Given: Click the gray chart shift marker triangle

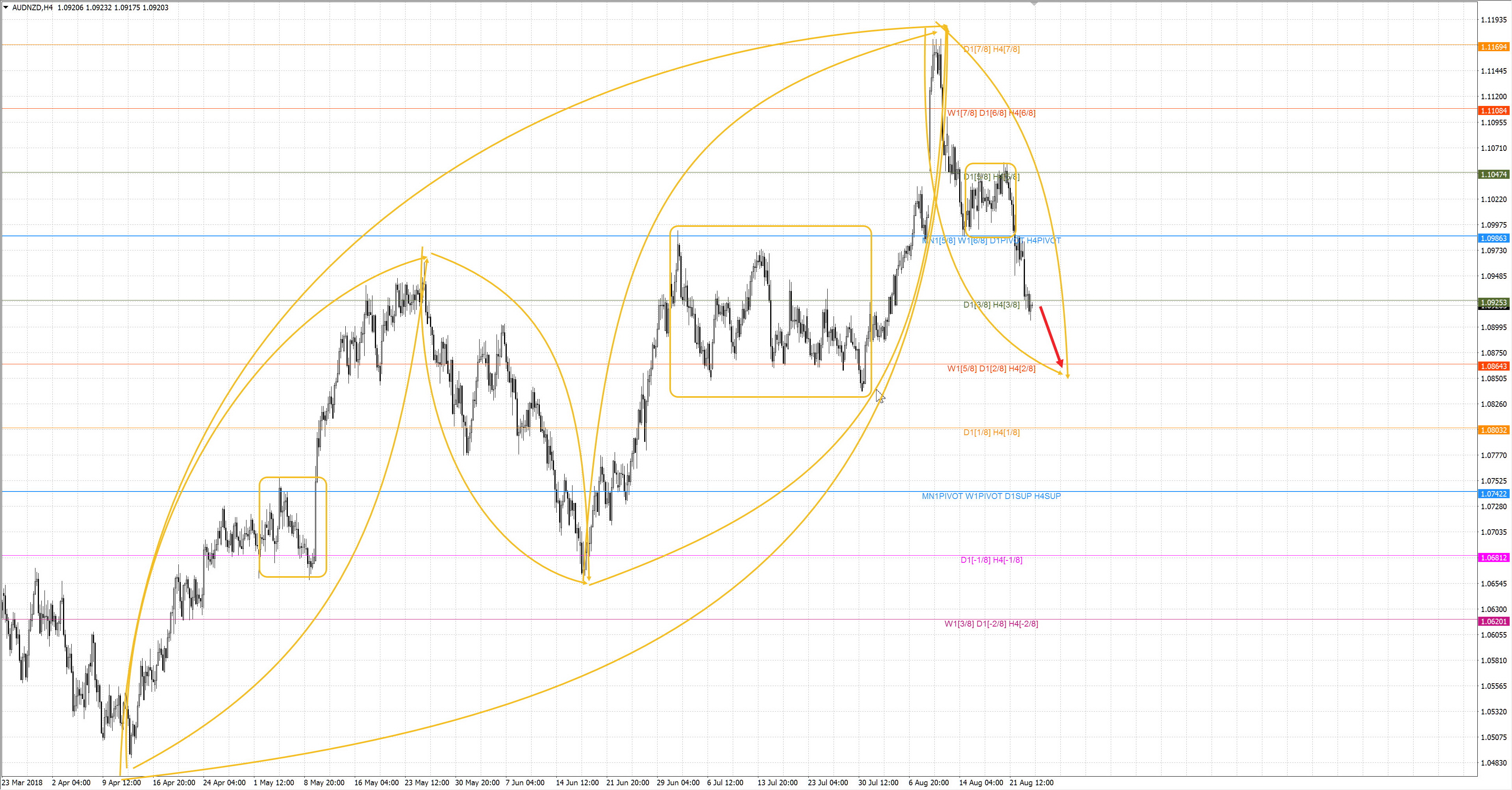Looking at the screenshot, I should [1034, 4].
